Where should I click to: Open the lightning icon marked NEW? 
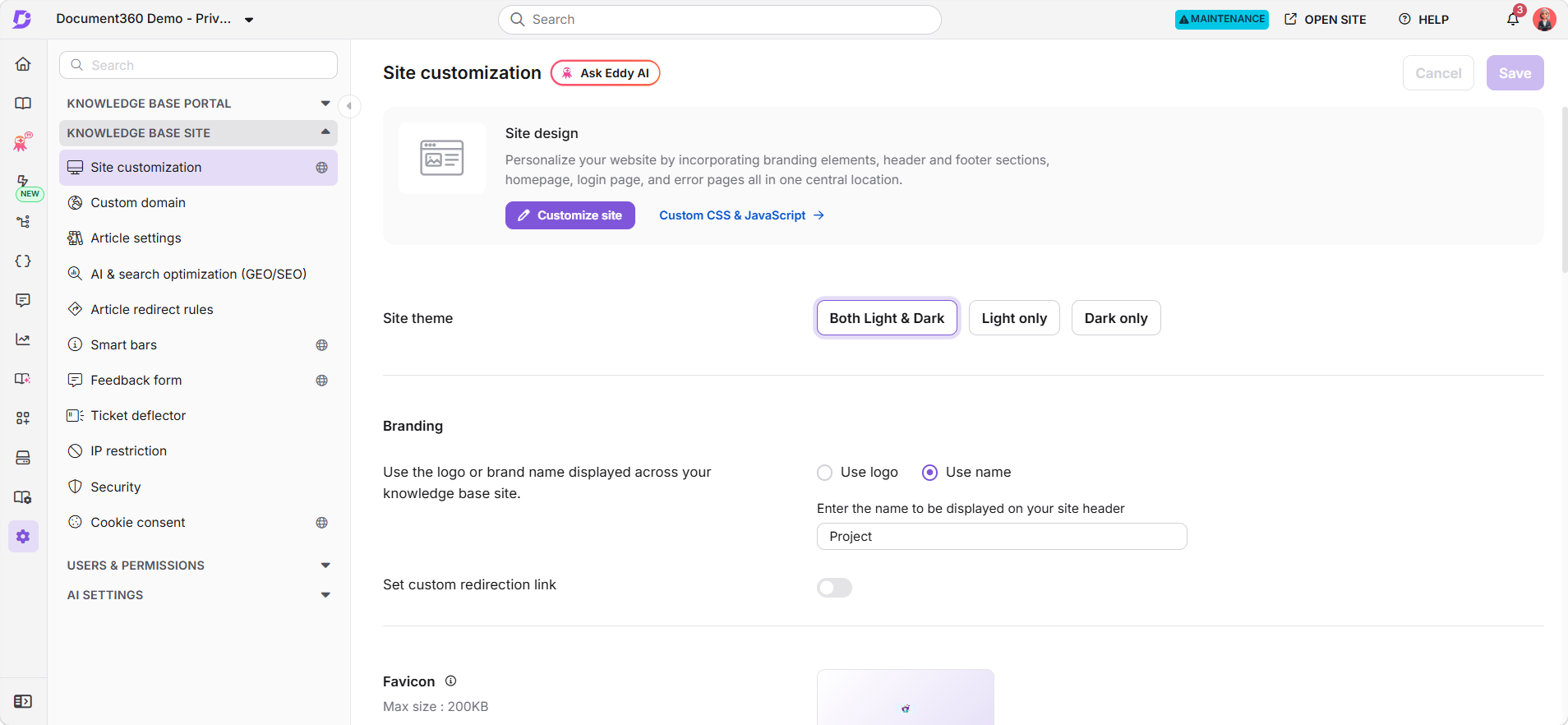coord(23,182)
